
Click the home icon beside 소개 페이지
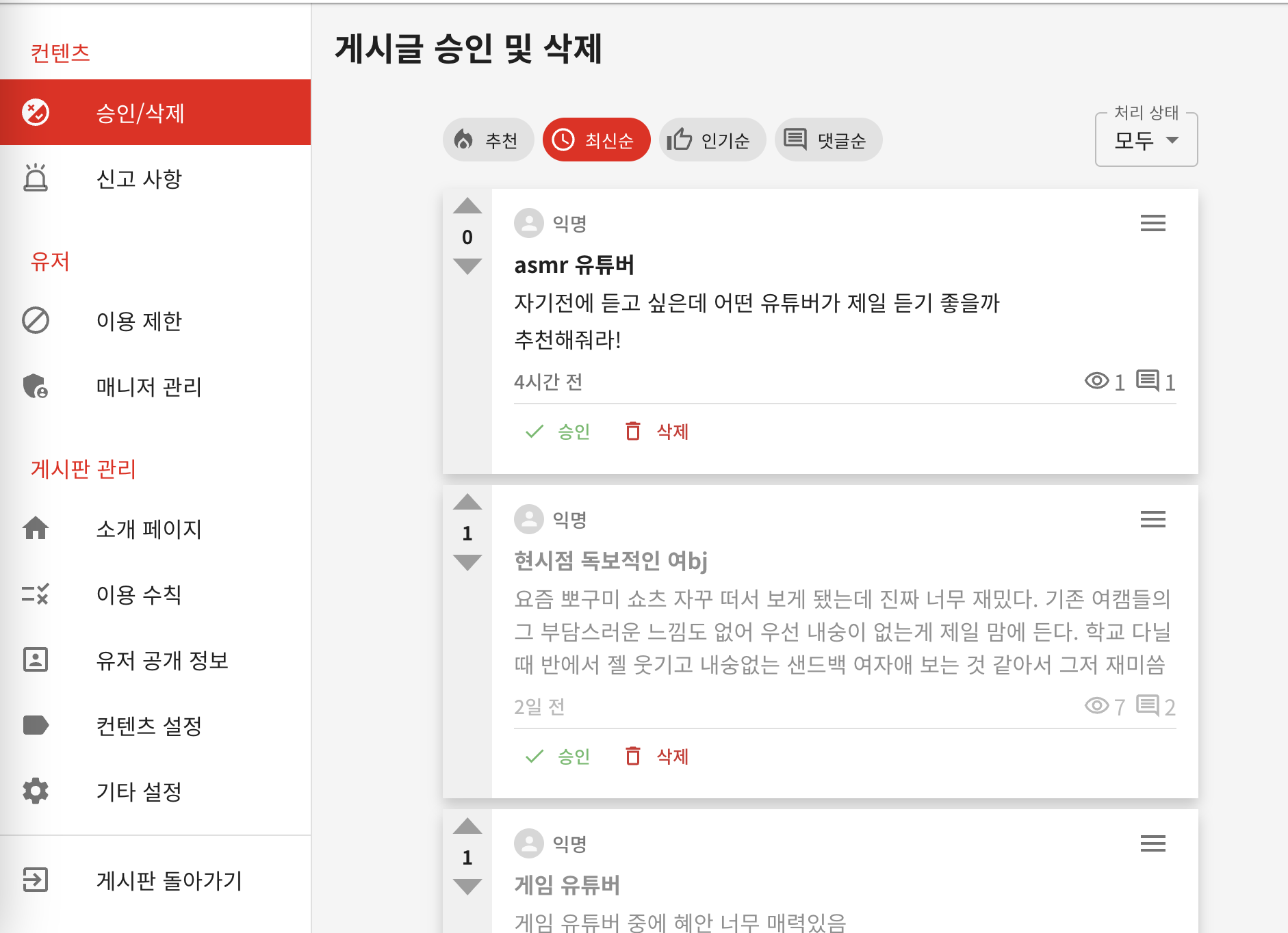[x=36, y=528]
